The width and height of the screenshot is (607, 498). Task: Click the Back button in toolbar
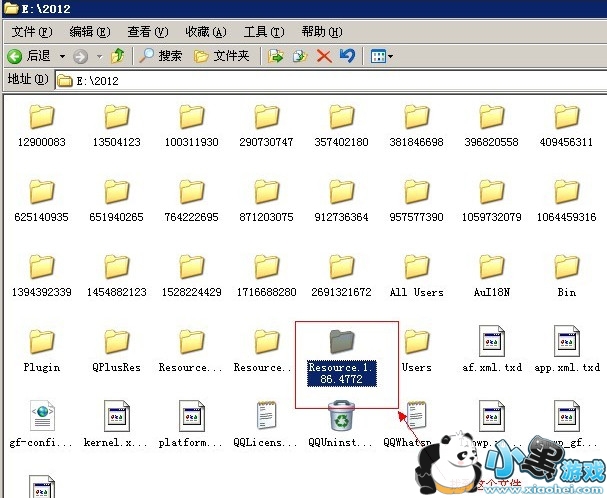[x=29, y=56]
